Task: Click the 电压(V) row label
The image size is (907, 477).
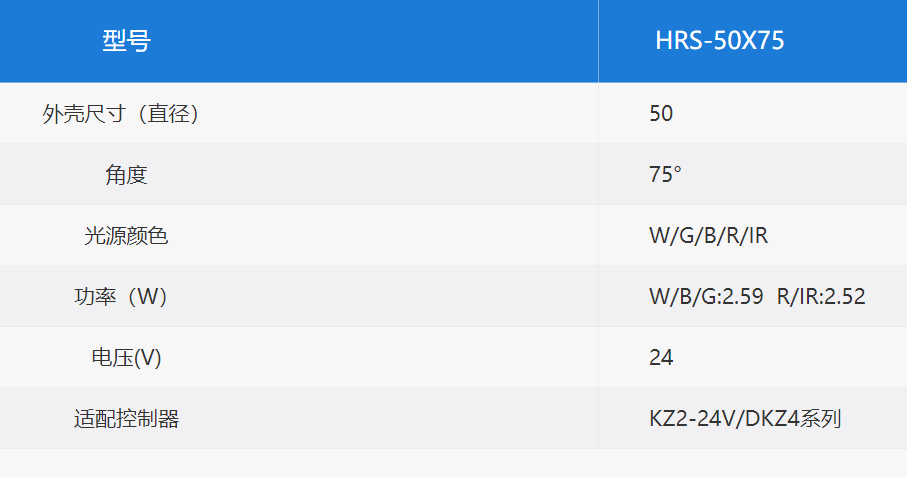Action: 126,357
